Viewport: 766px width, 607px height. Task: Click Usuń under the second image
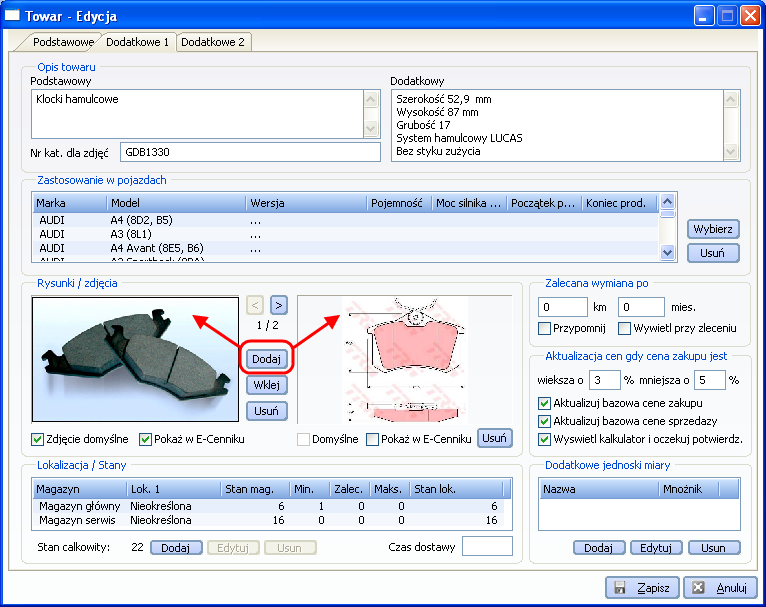click(494, 438)
